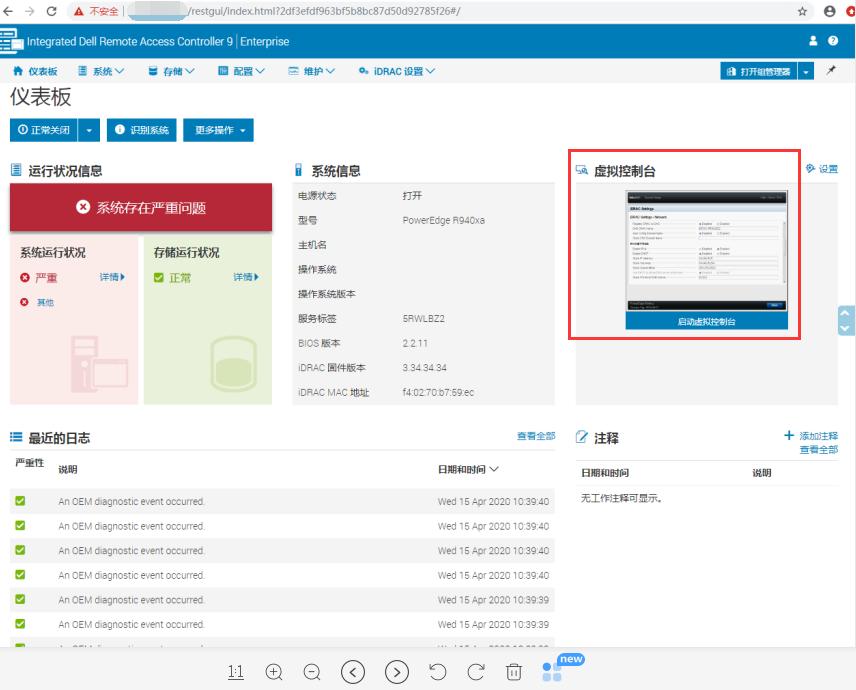Click the undo arrow icon in bottom toolbar
This screenshot has height=690, width=856.
pos(437,672)
